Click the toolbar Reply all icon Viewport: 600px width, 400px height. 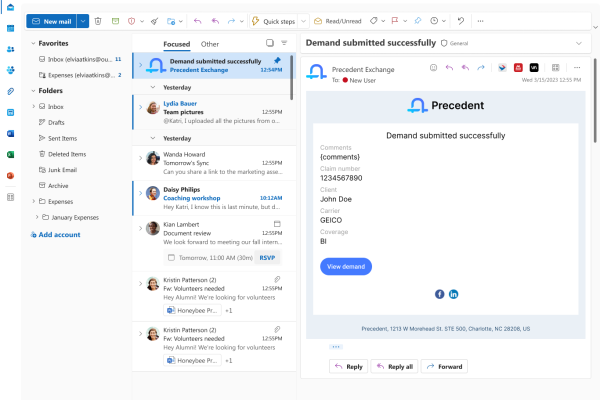215,21
